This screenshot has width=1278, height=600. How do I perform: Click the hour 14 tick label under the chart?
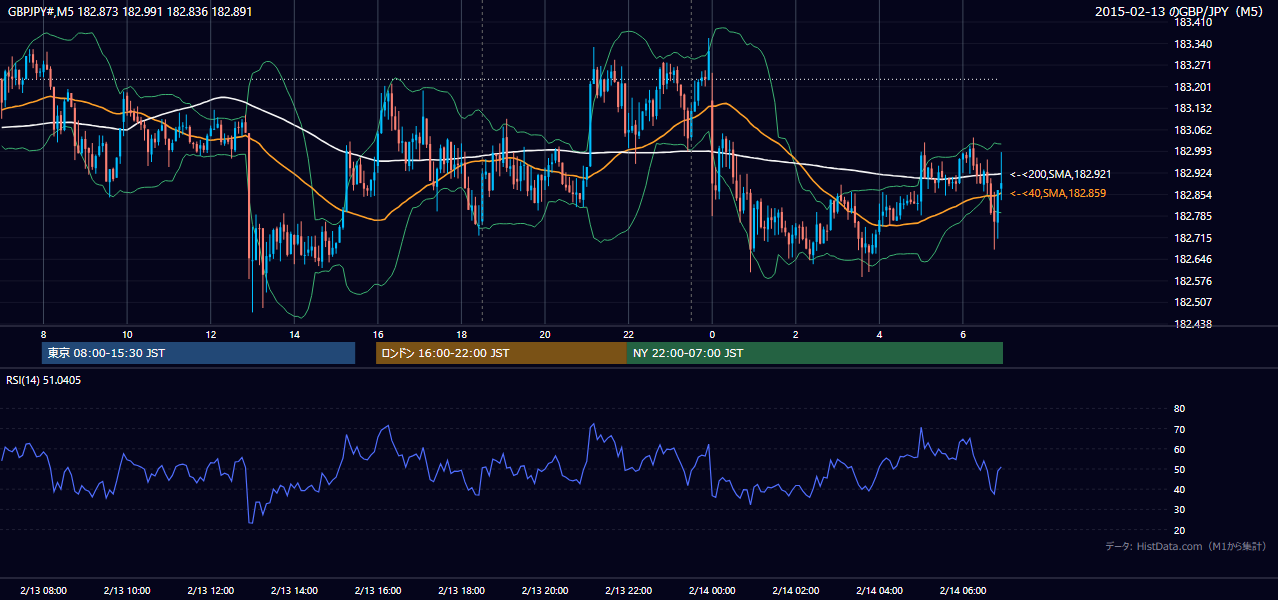294,334
